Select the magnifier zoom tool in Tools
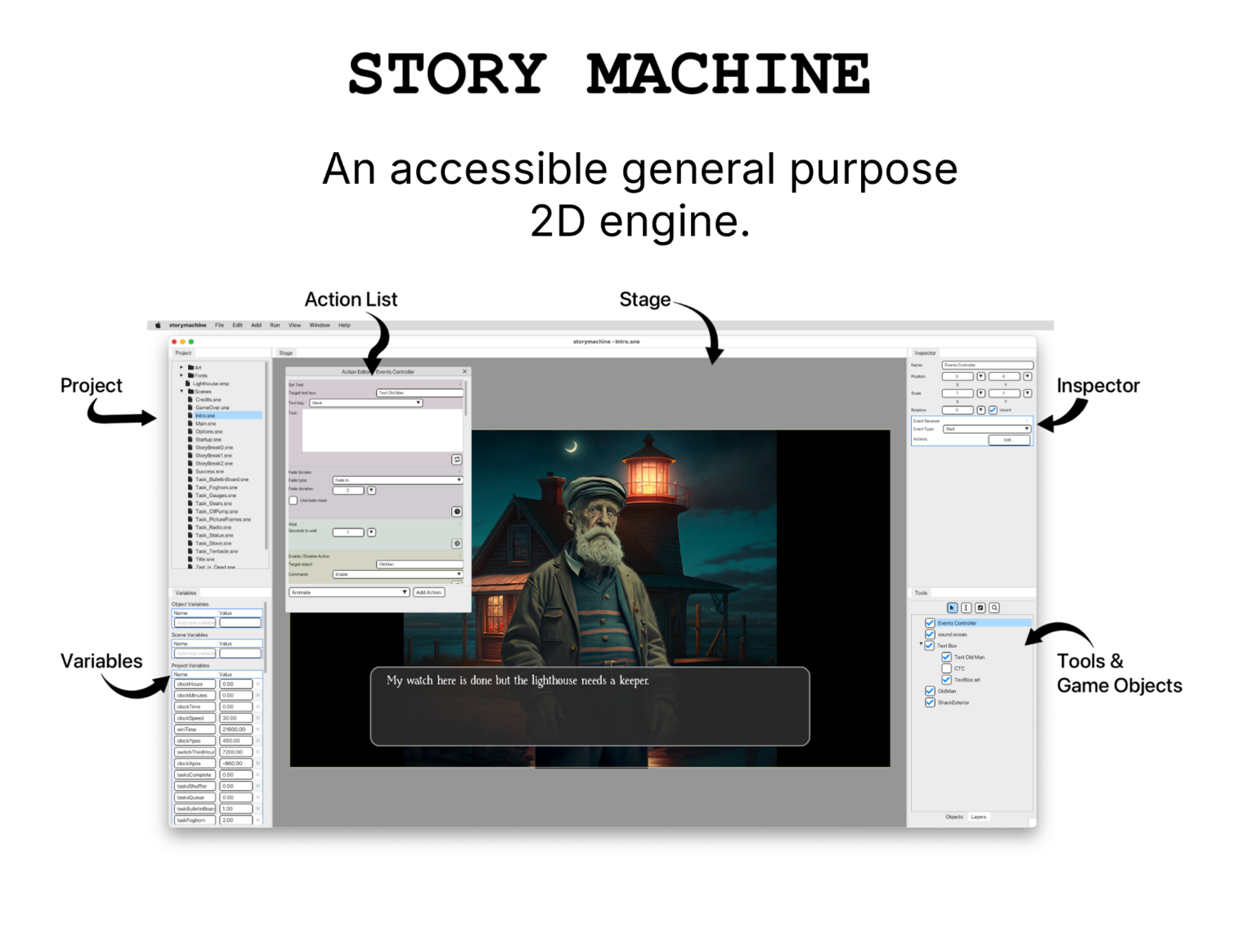This screenshot has height=952, width=1256. [x=994, y=608]
